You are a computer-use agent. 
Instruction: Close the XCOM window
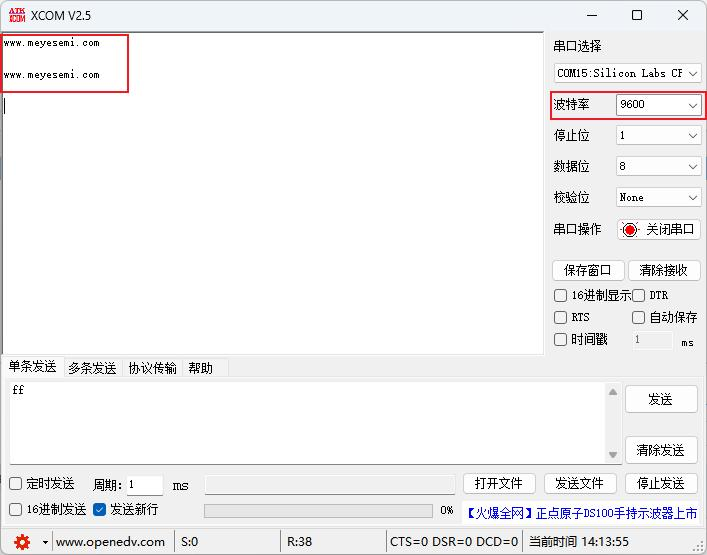(x=683, y=15)
